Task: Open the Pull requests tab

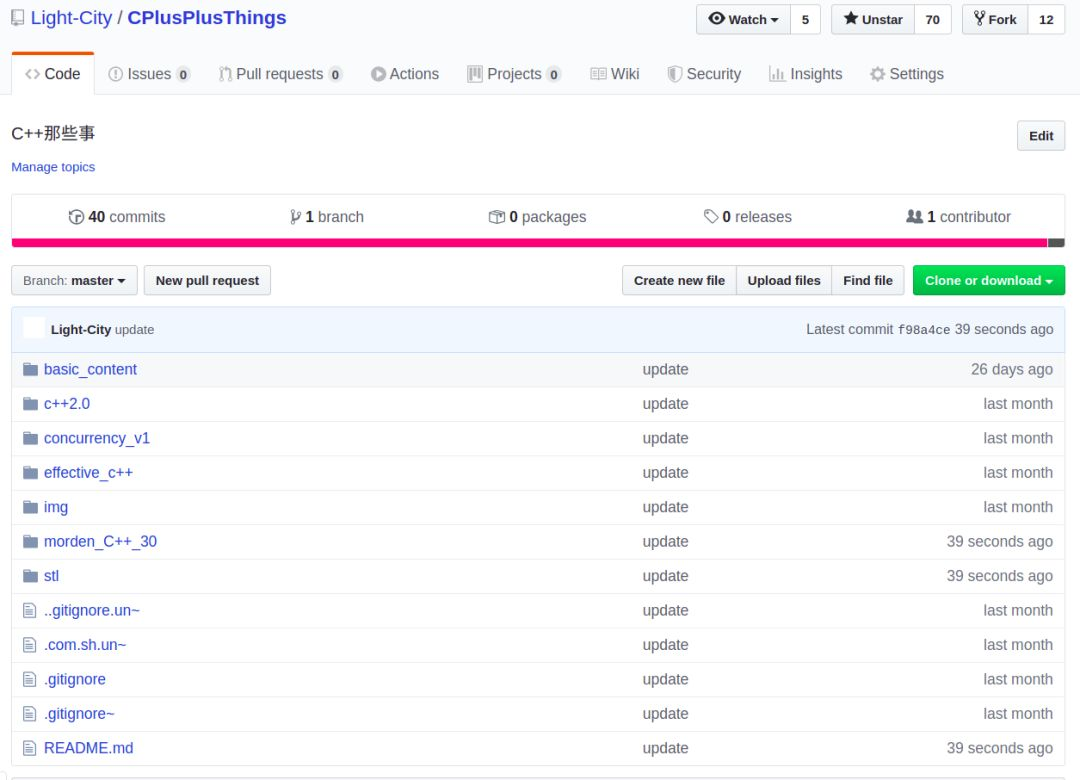Action: point(280,74)
